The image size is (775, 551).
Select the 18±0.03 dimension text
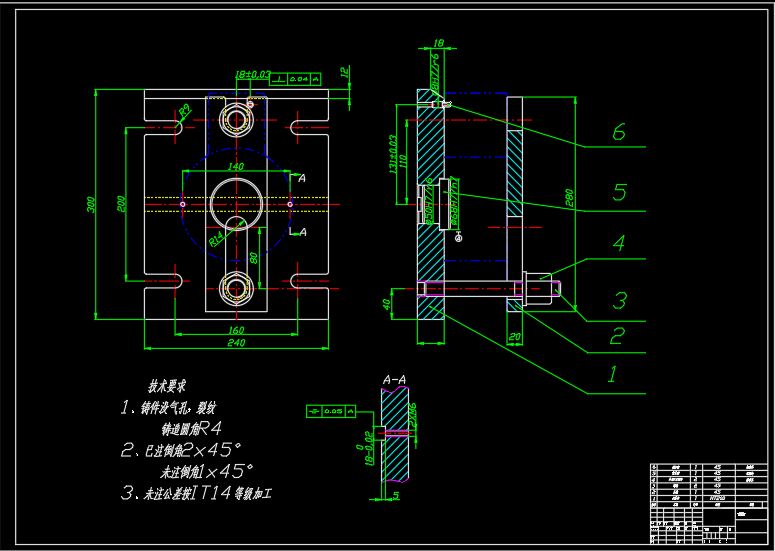tap(253, 75)
